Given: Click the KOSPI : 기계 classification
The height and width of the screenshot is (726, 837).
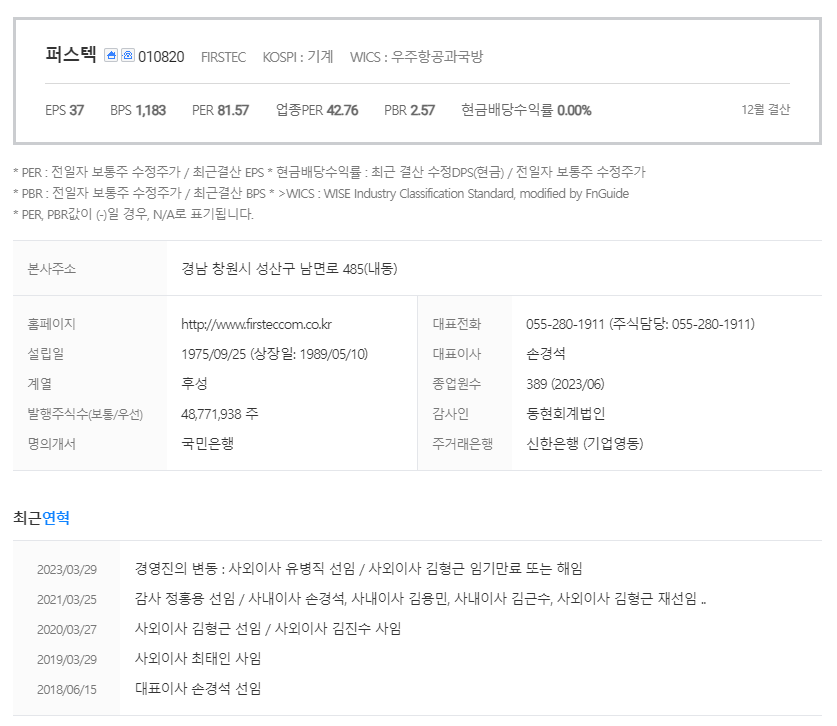Looking at the screenshot, I should [298, 57].
